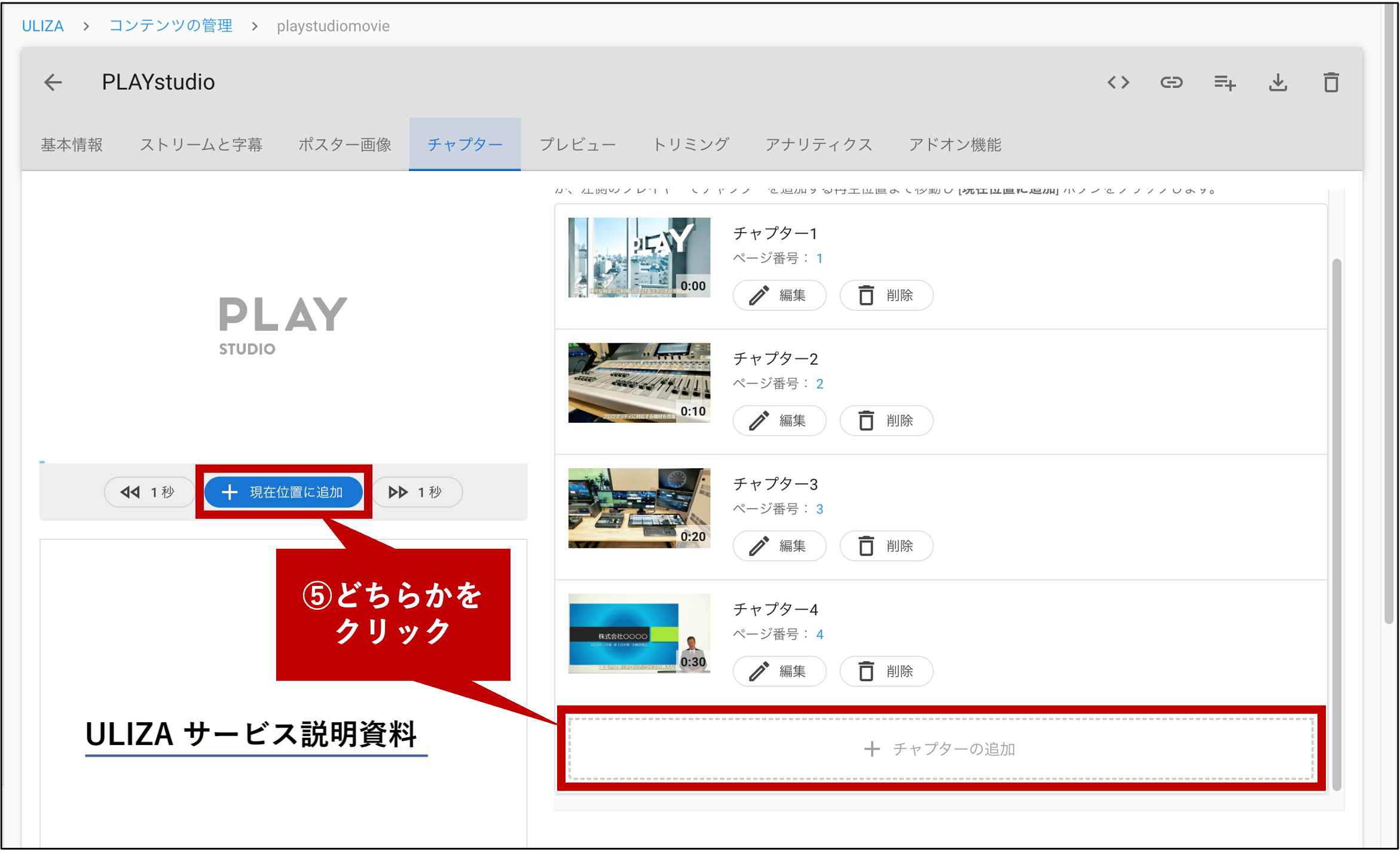Click the link icon in the header

(x=1172, y=83)
